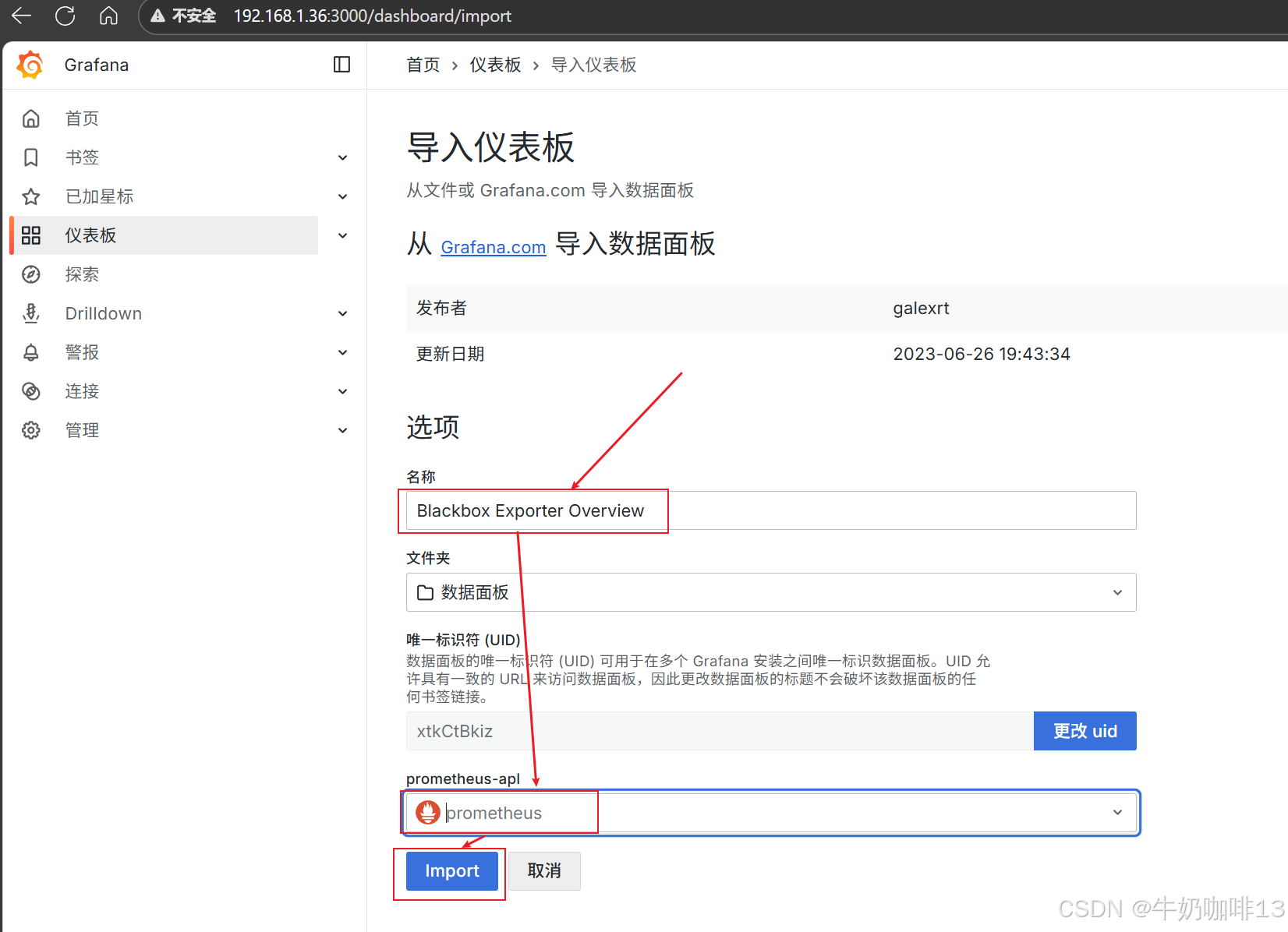
Task: Click the bell icon beside 警报
Action: point(31,352)
